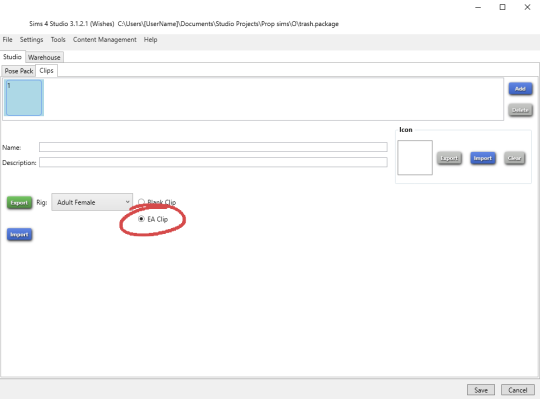Focus the Description input field
The image size is (540, 399).
[x=213, y=162]
